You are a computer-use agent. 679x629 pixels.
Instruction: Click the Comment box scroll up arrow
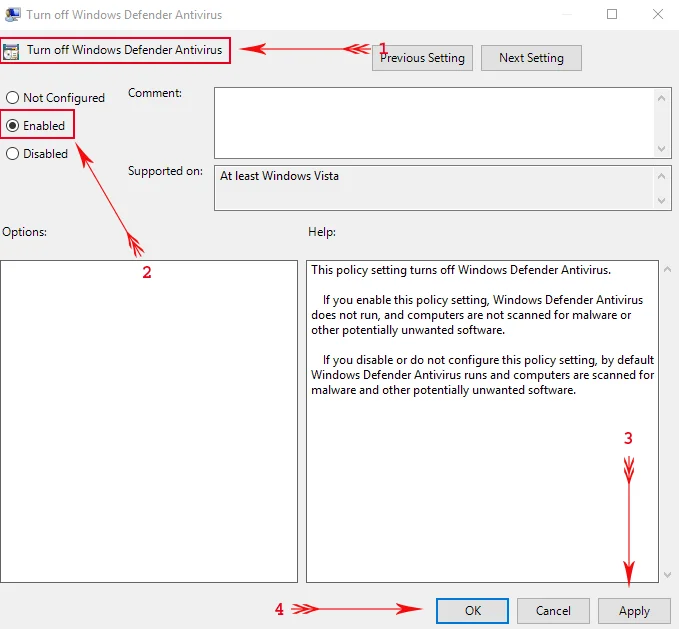pos(661,98)
